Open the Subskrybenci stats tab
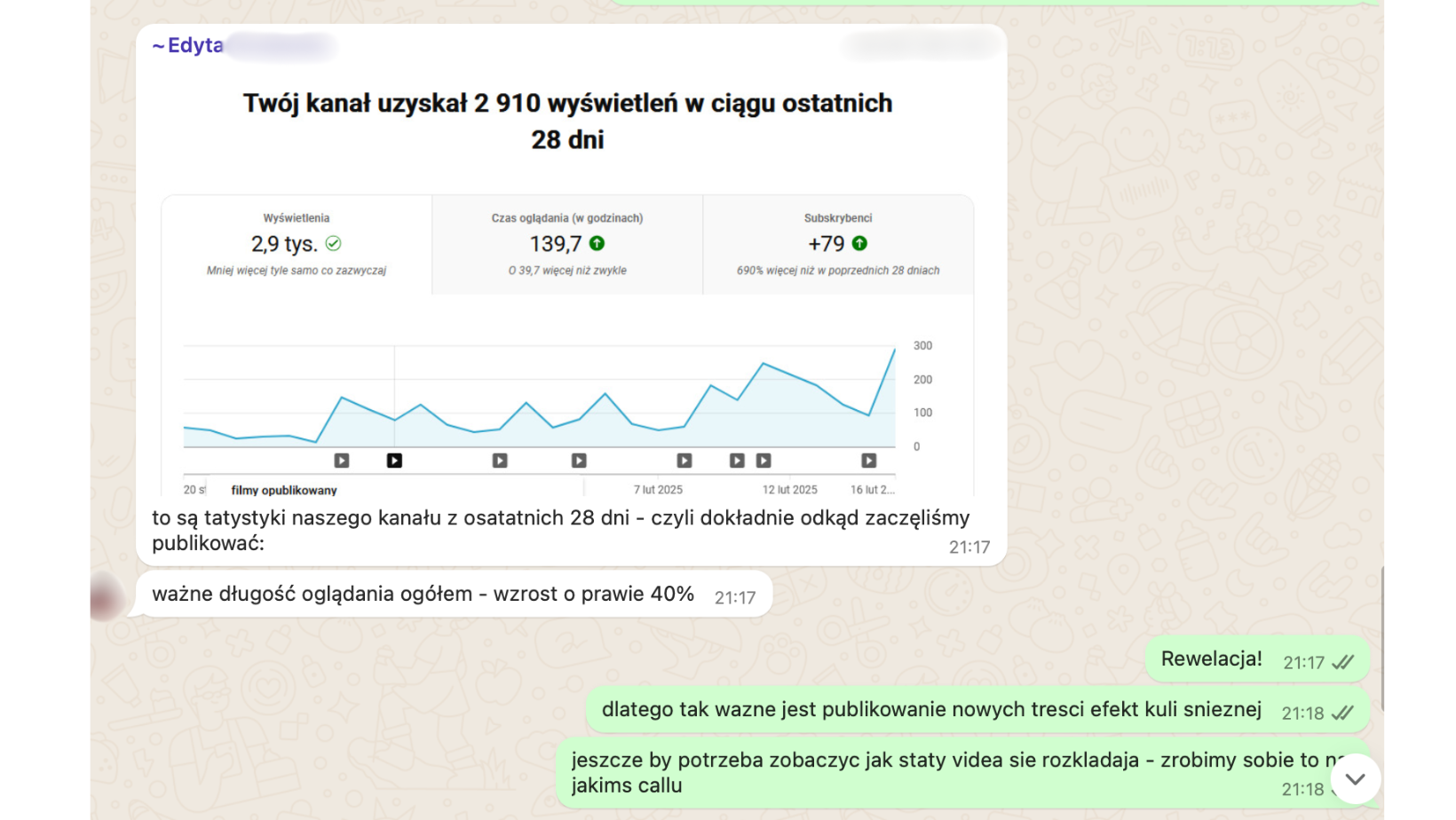This screenshot has height=820, width=1456. click(x=838, y=244)
